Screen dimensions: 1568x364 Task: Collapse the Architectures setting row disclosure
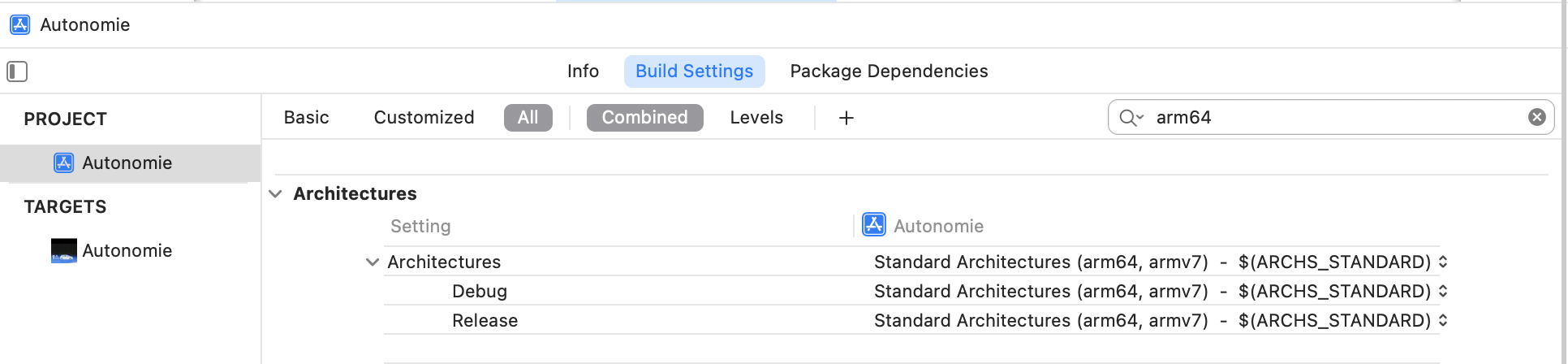[x=373, y=262]
